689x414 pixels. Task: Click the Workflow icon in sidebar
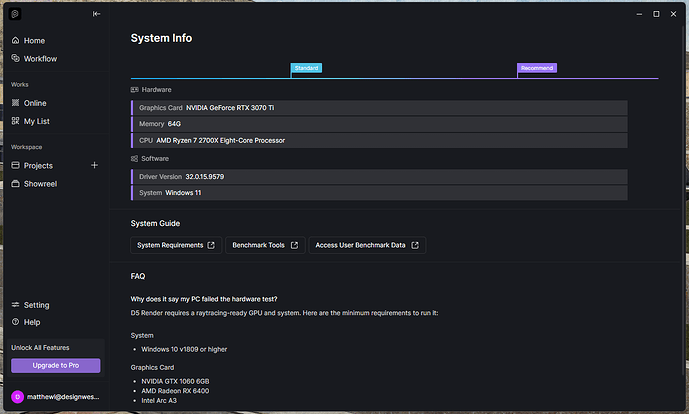pos(15,58)
